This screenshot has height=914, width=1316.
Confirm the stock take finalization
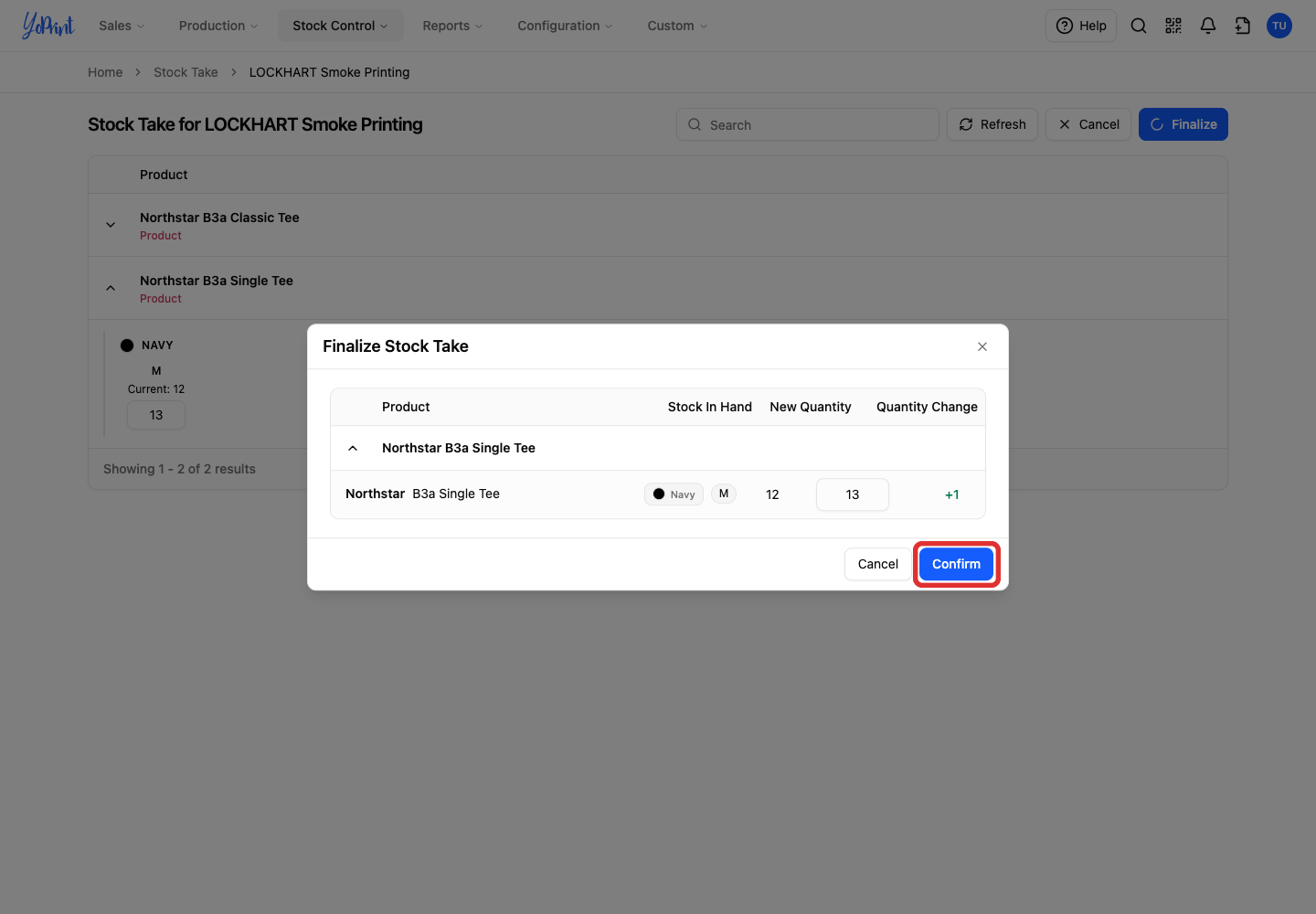click(956, 564)
